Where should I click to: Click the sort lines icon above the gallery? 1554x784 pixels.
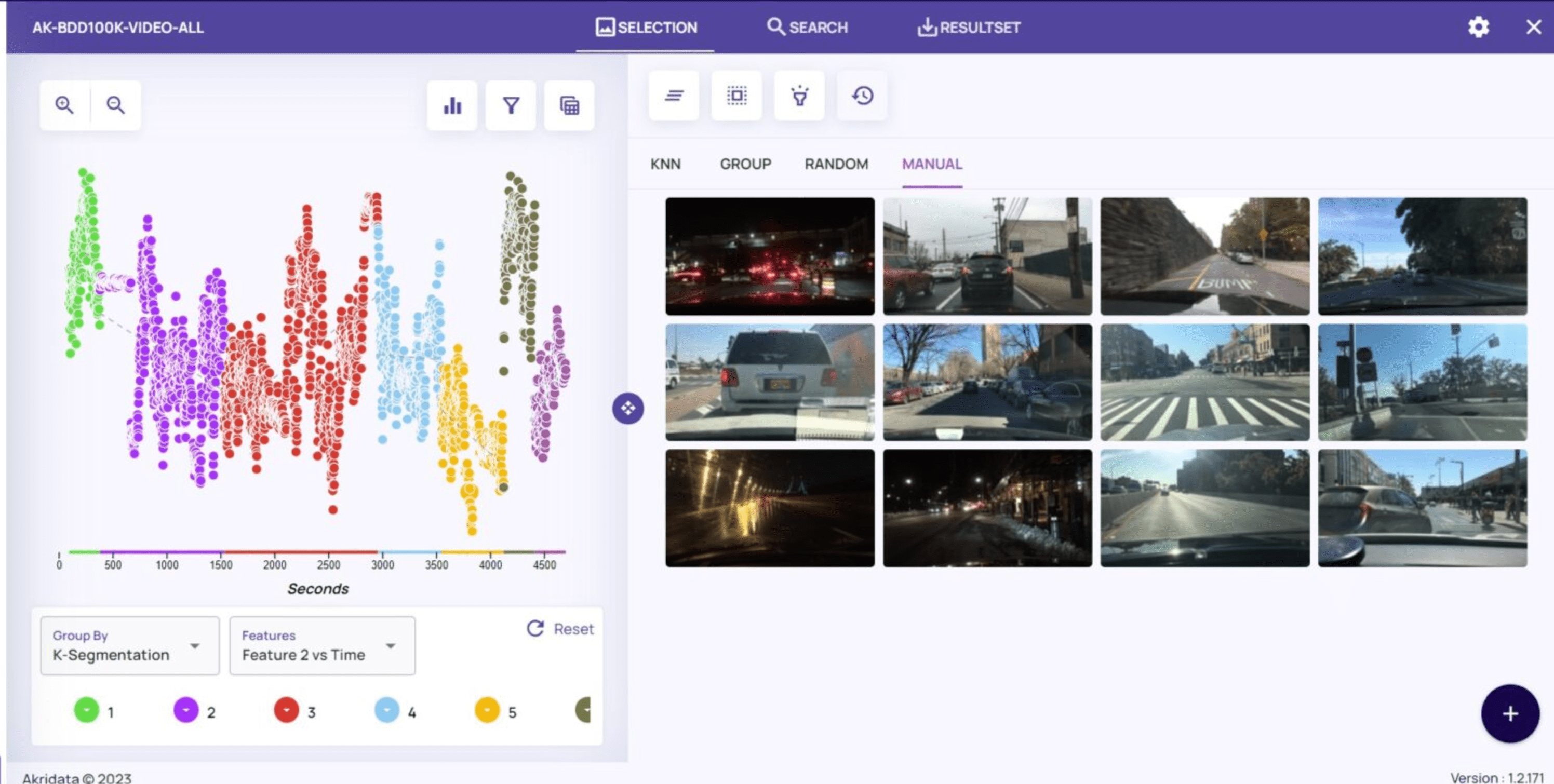(x=674, y=96)
